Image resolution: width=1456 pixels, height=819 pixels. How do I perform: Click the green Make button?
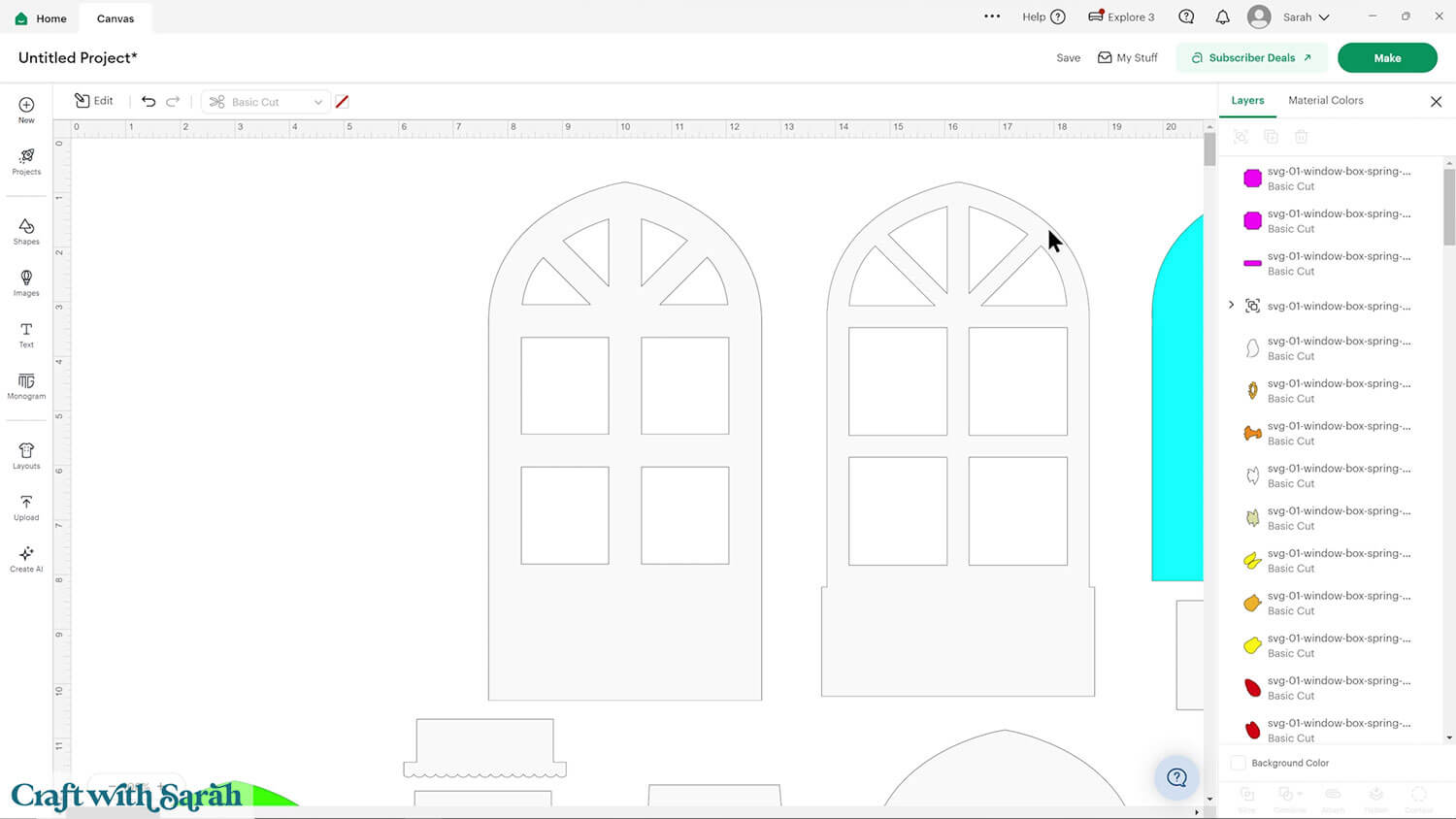point(1386,58)
